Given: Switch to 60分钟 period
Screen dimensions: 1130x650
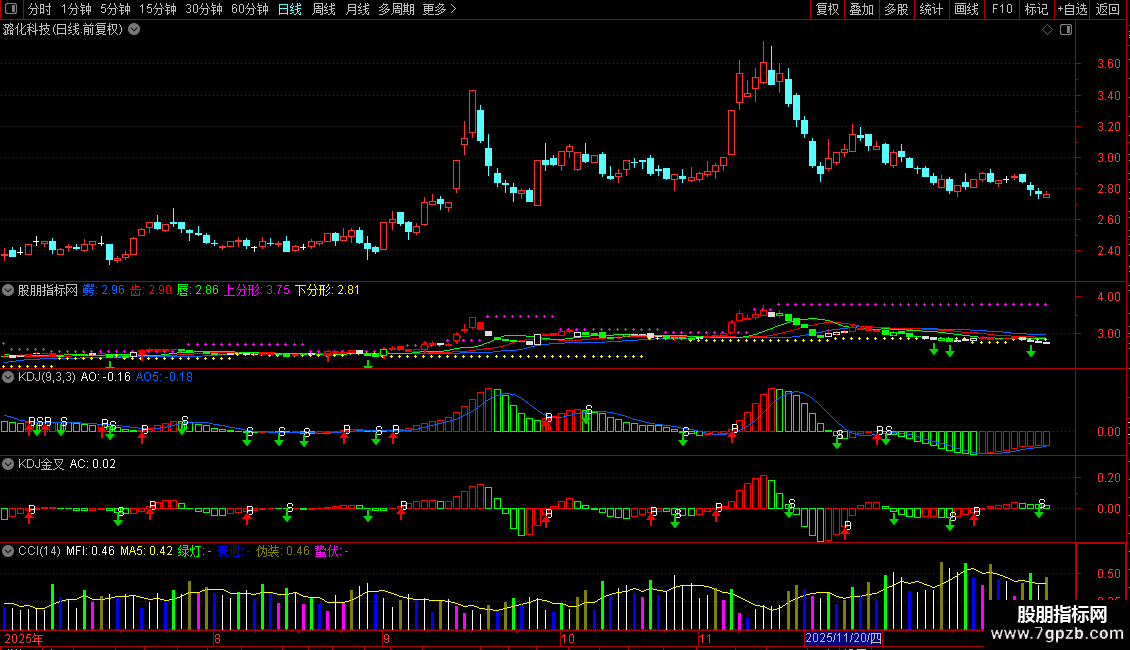Looking at the screenshot, I should coord(250,9).
